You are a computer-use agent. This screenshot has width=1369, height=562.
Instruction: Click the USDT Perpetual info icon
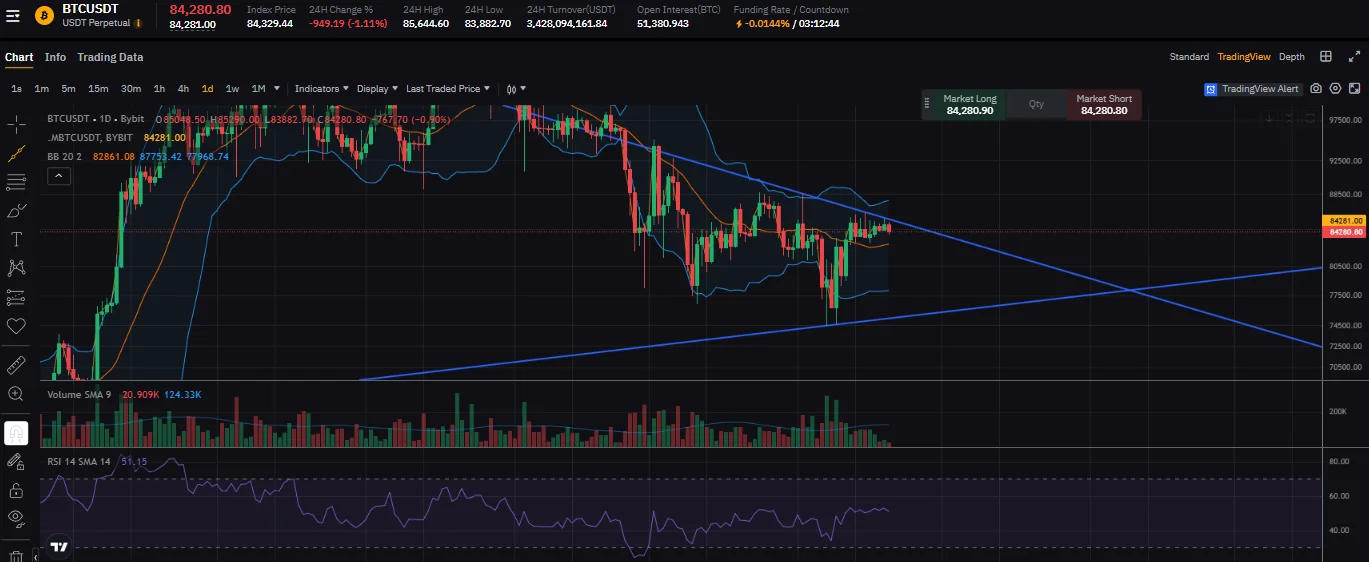point(138,23)
